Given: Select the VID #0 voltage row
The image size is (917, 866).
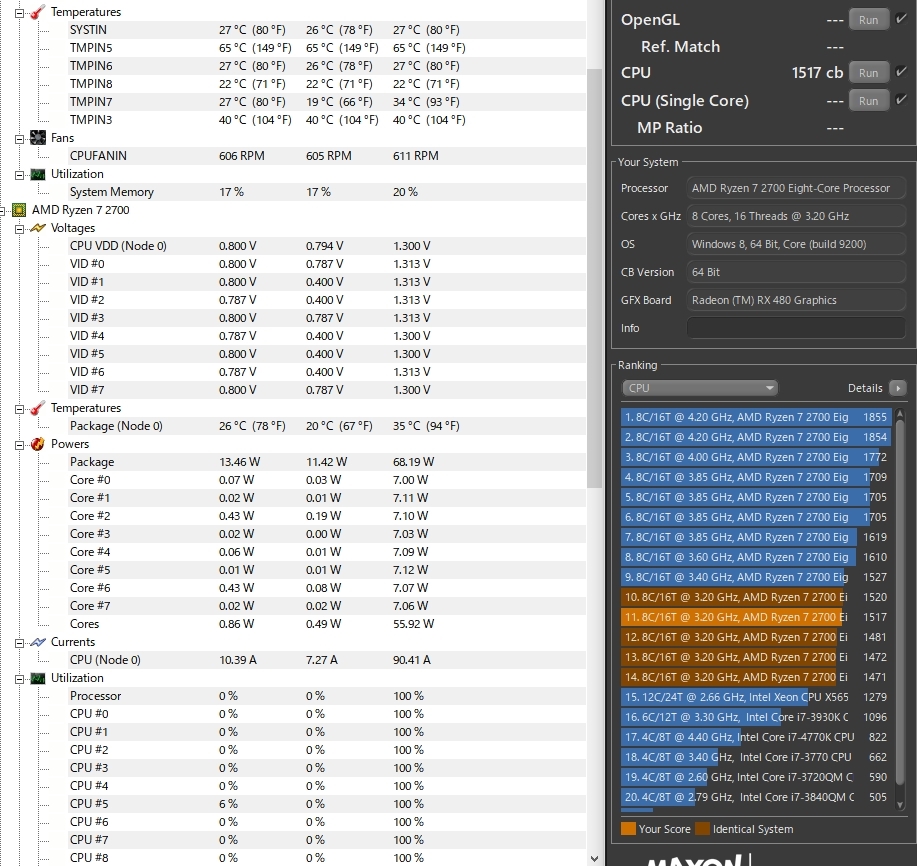Looking at the screenshot, I should tap(327, 264).
